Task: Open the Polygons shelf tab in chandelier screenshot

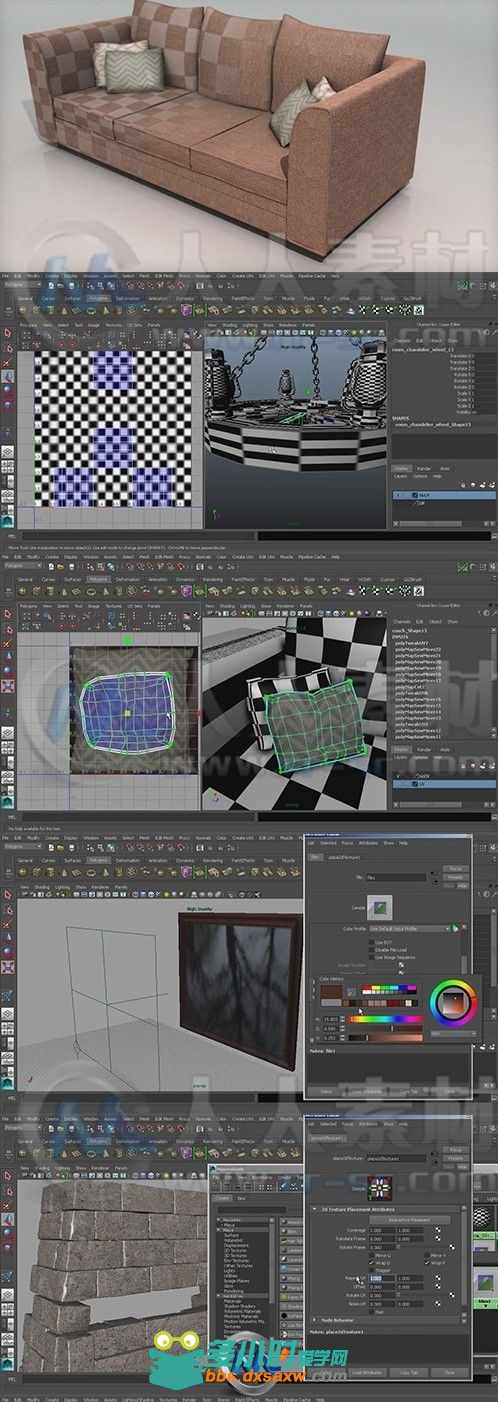Action: click(99, 297)
